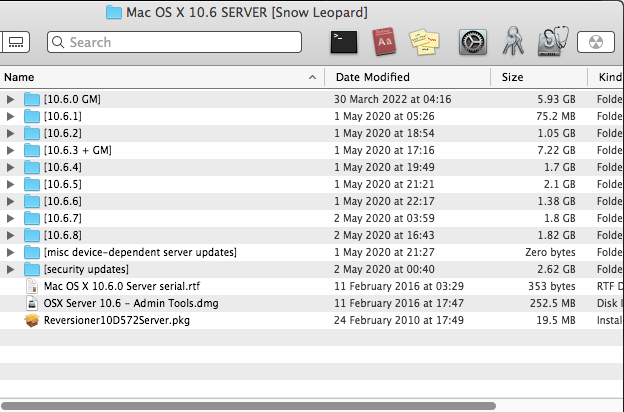Click folder name '[misc device-dependent server updates]'

(140, 252)
